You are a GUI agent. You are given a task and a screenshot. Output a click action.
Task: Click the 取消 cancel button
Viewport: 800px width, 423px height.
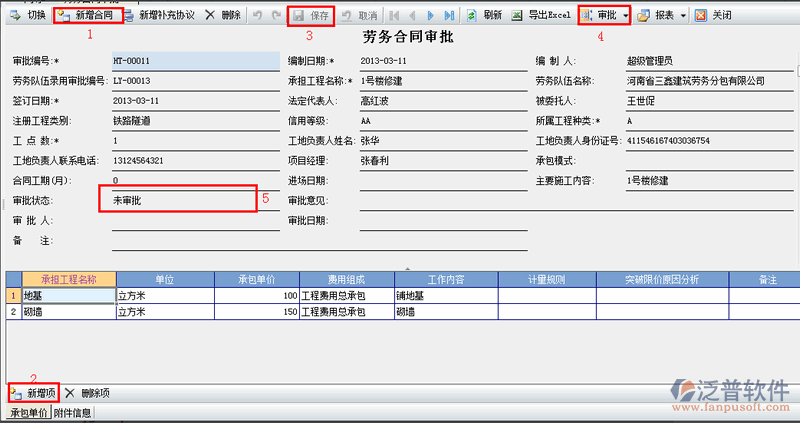[359, 16]
